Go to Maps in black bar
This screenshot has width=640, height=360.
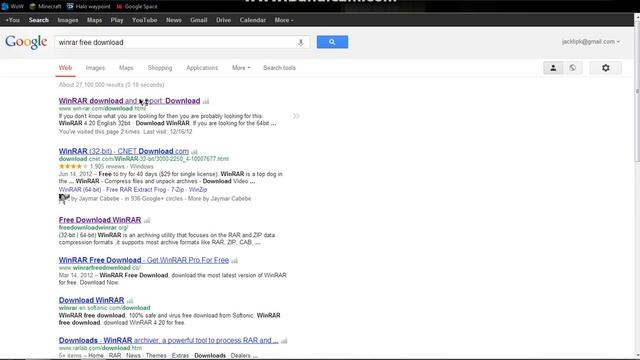click(x=94, y=20)
